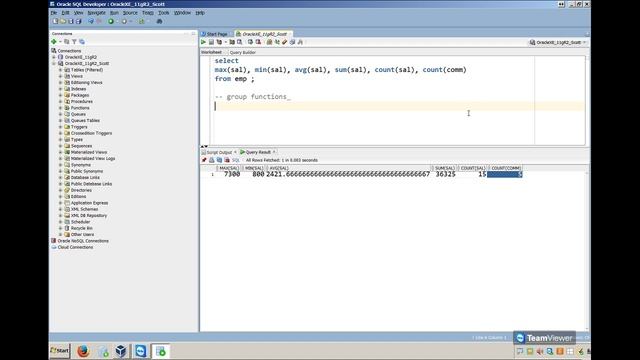Pin the query result with the pin icon

tap(204, 160)
